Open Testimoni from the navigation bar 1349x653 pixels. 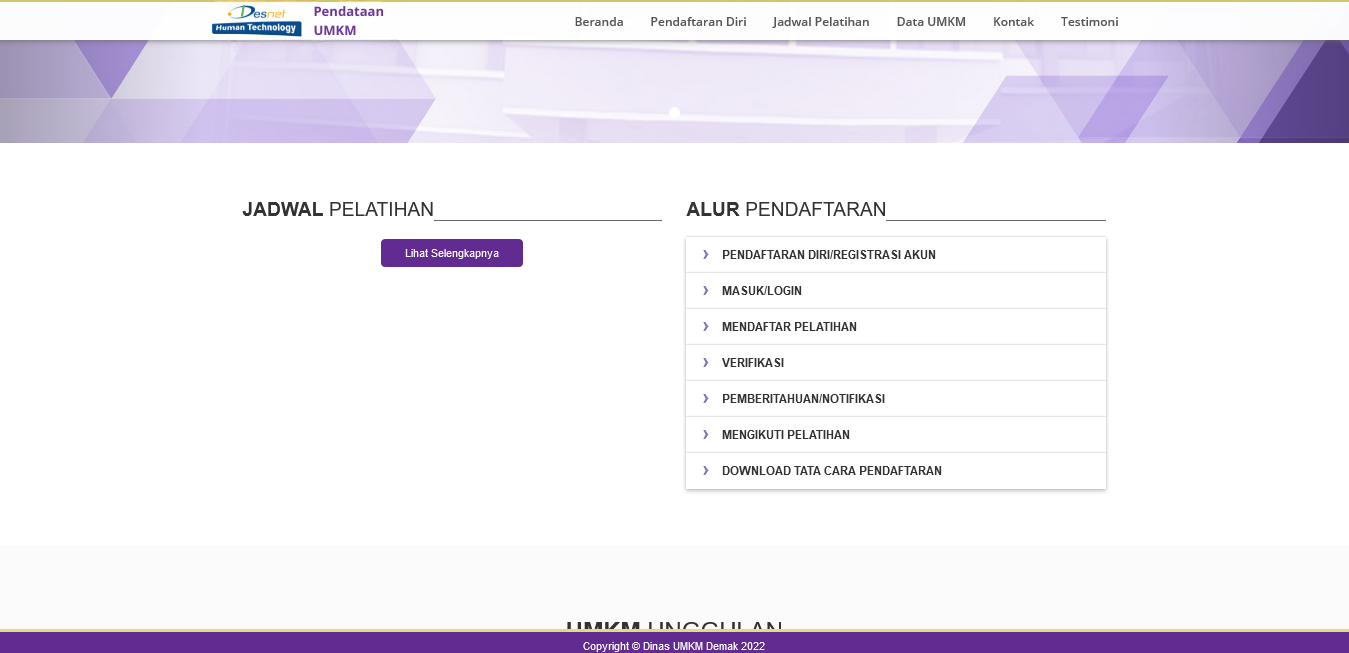tap(1089, 22)
